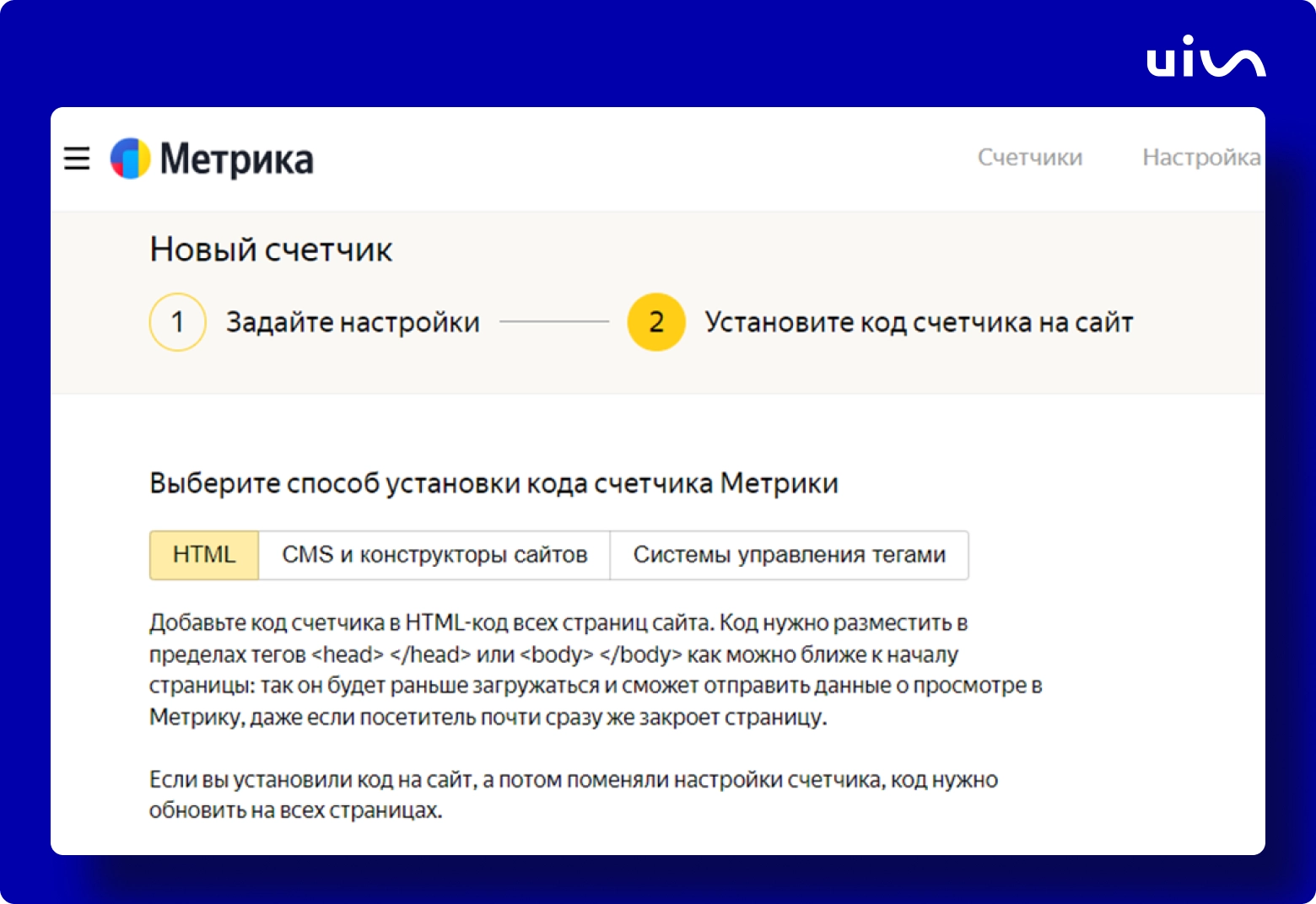Screen dimensions: 1316x904
Task: Click the Метрика colored logo icon
Action: 131,159
